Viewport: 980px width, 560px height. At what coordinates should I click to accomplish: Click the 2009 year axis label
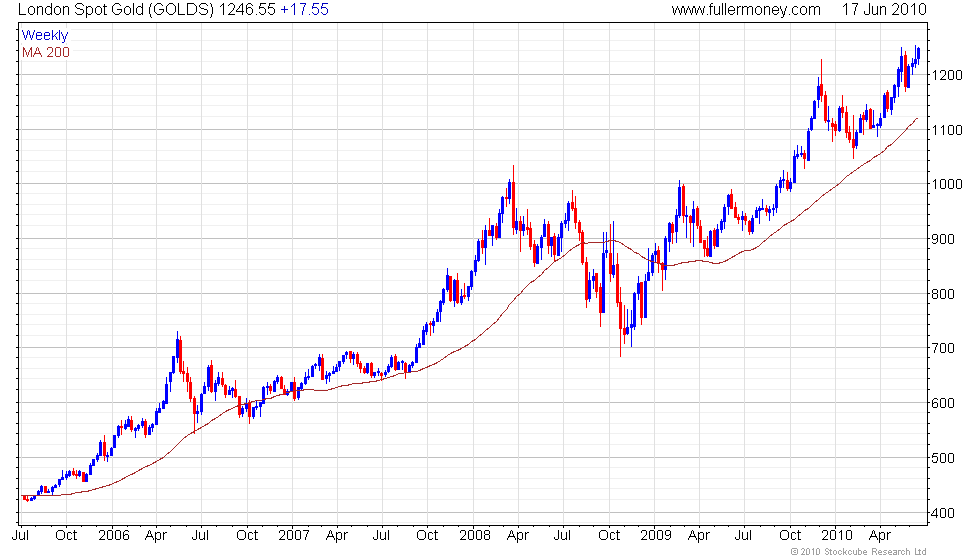click(656, 536)
